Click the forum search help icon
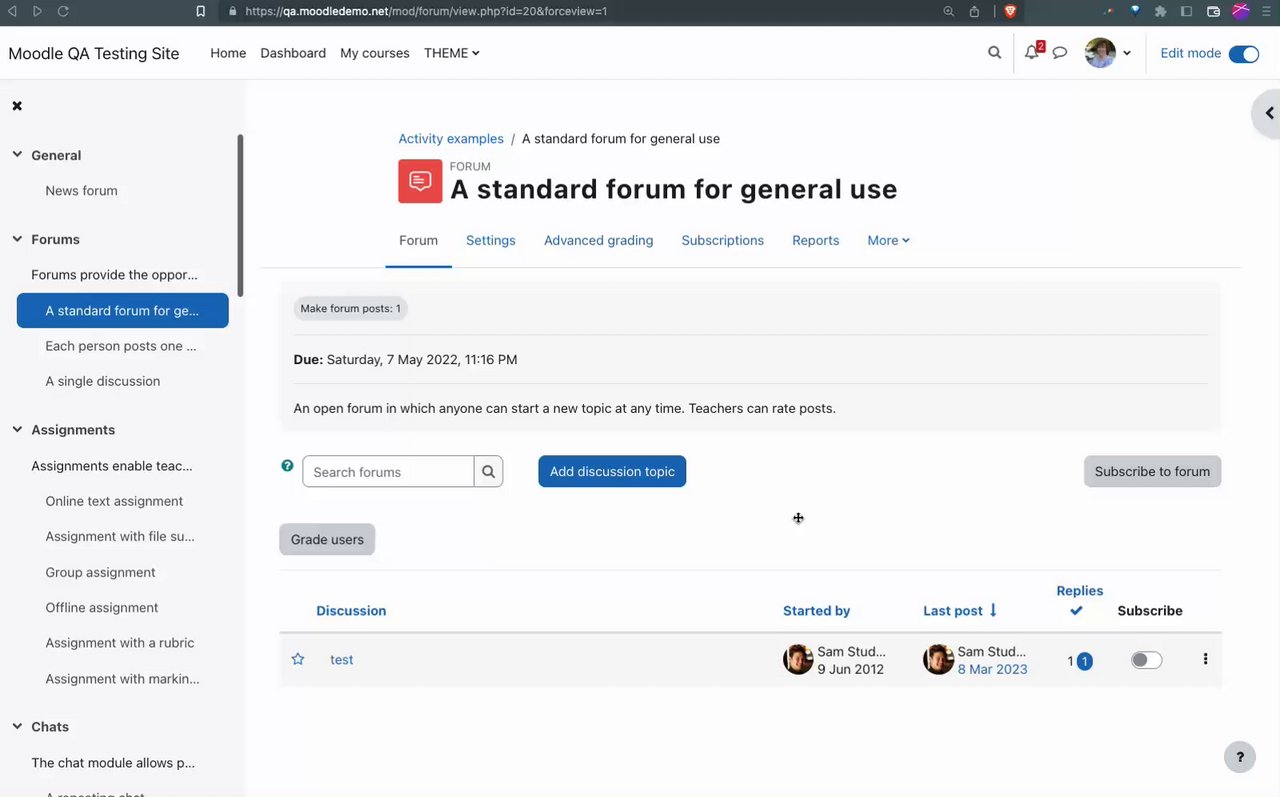The height and width of the screenshot is (797, 1280). (x=288, y=466)
